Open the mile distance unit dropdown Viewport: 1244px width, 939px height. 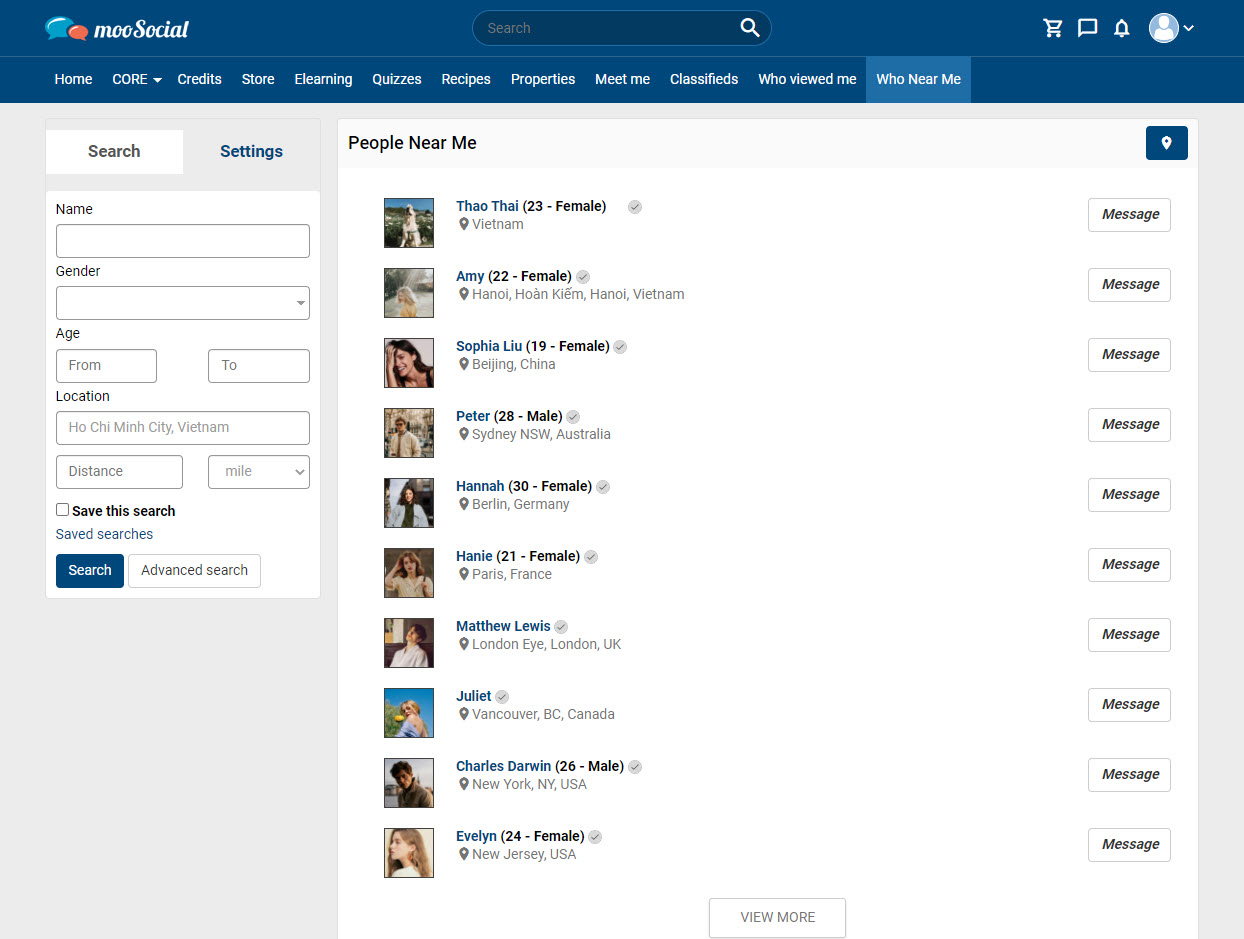259,472
